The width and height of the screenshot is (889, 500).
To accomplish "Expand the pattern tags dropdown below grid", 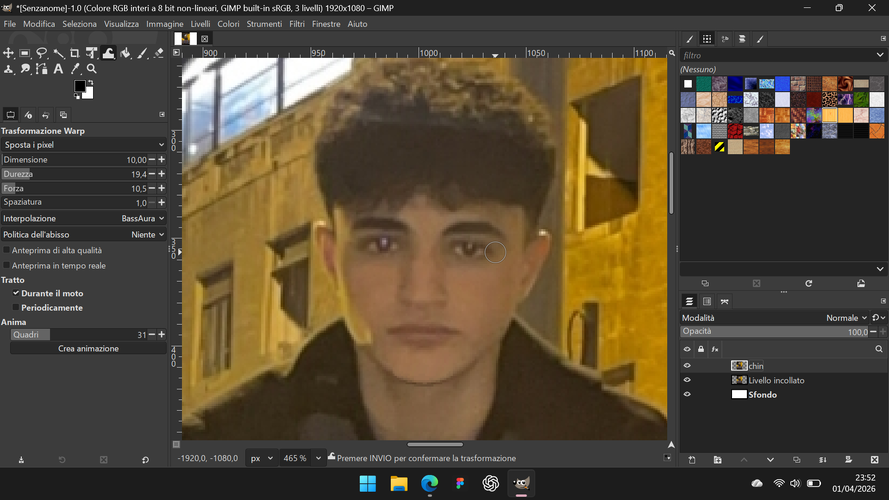I will (x=880, y=269).
